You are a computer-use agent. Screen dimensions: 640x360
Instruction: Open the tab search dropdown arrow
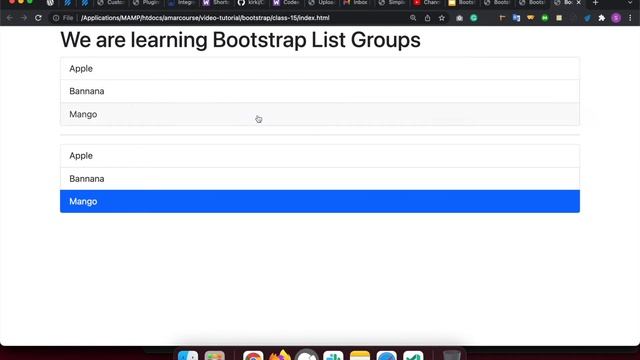(631, 2)
